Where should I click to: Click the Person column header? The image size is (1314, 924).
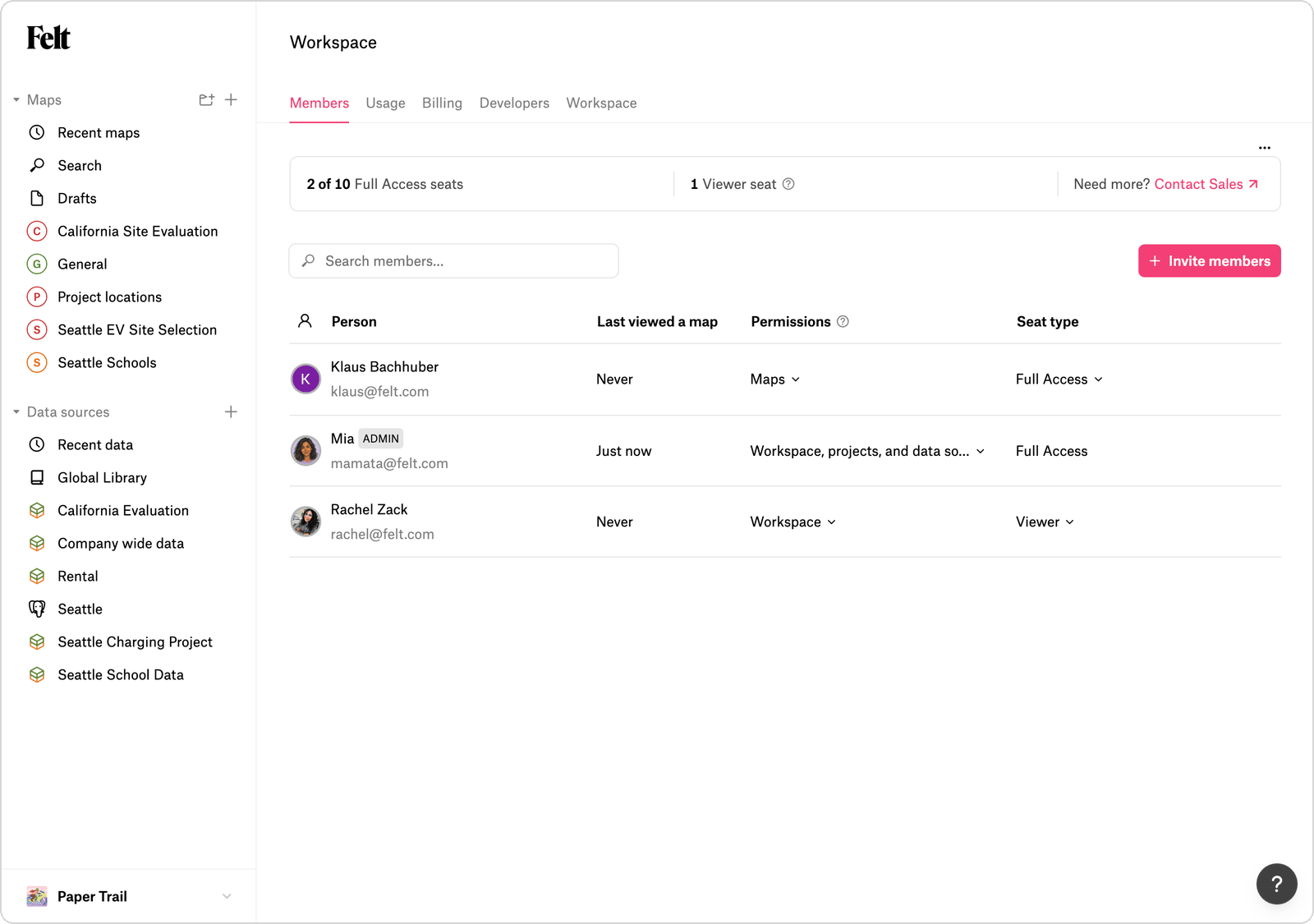pos(354,321)
